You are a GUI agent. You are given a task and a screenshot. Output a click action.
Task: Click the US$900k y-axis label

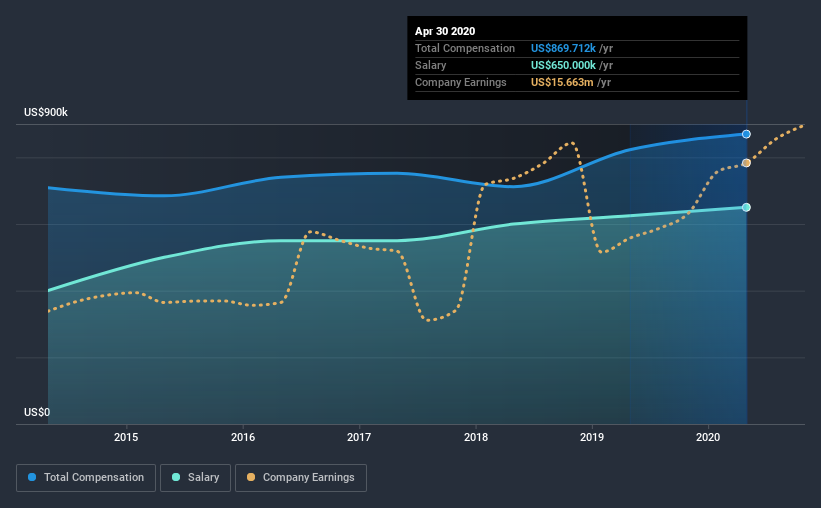pyautogui.click(x=46, y=112)
